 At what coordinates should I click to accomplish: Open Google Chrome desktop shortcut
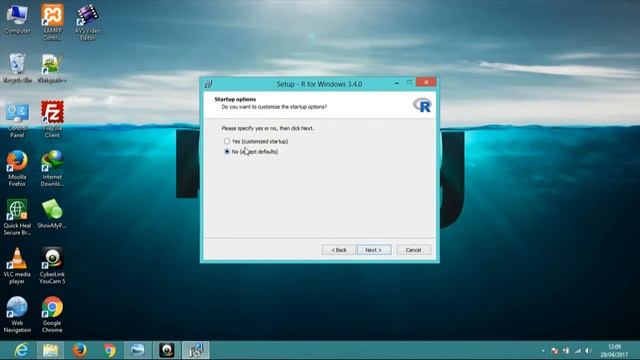tap(52, 314)
